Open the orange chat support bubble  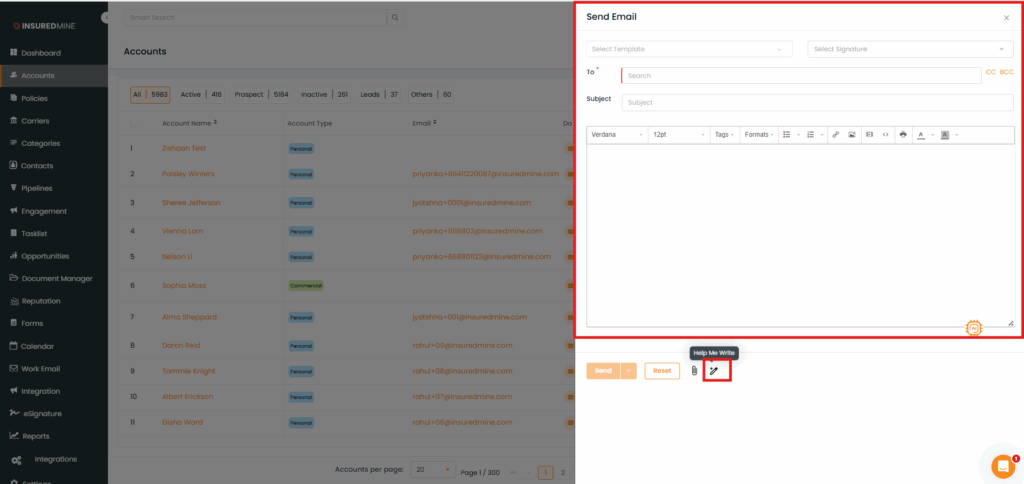click(1002, 466)
